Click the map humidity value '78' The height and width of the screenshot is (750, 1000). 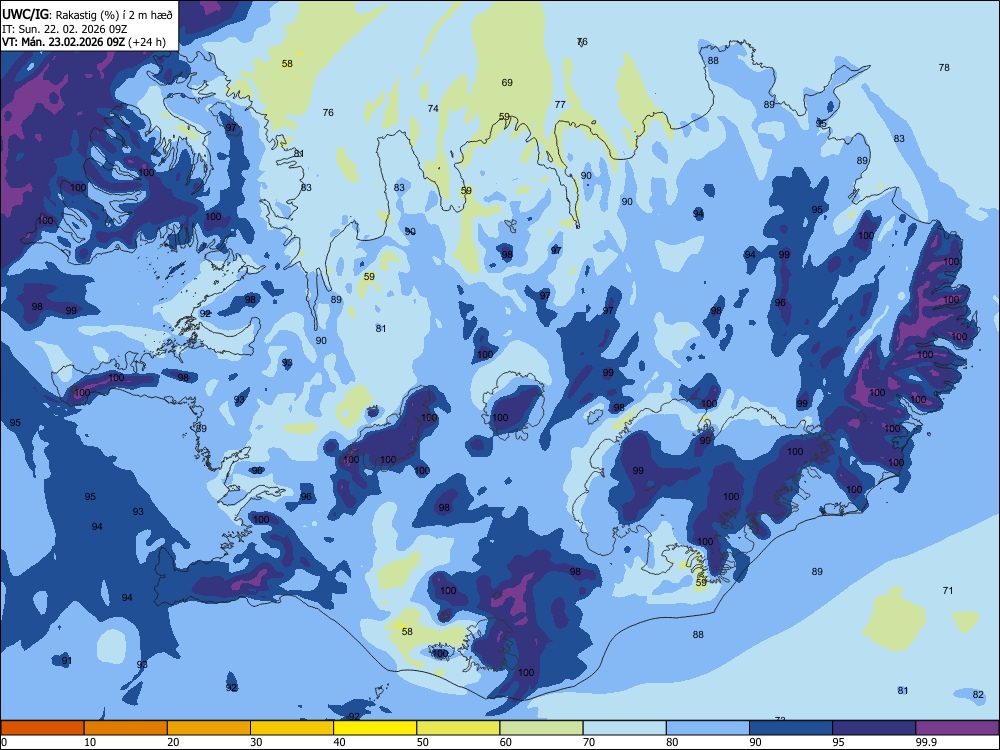click(x=945, y=67)
